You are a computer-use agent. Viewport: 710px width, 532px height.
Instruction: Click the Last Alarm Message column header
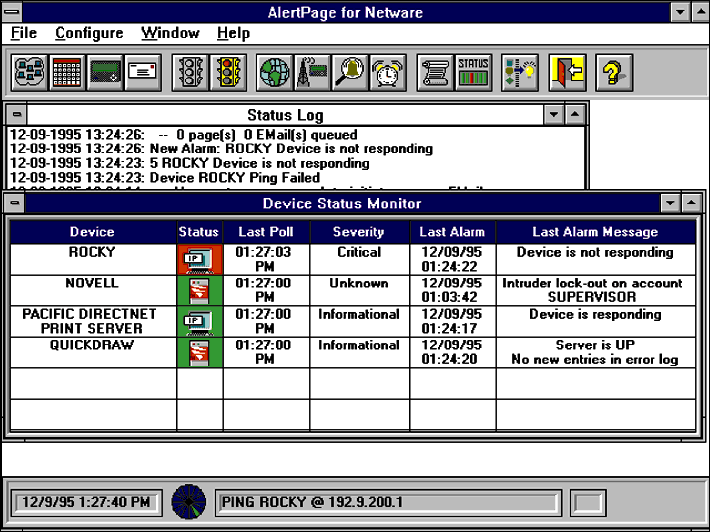coord(596,232)
